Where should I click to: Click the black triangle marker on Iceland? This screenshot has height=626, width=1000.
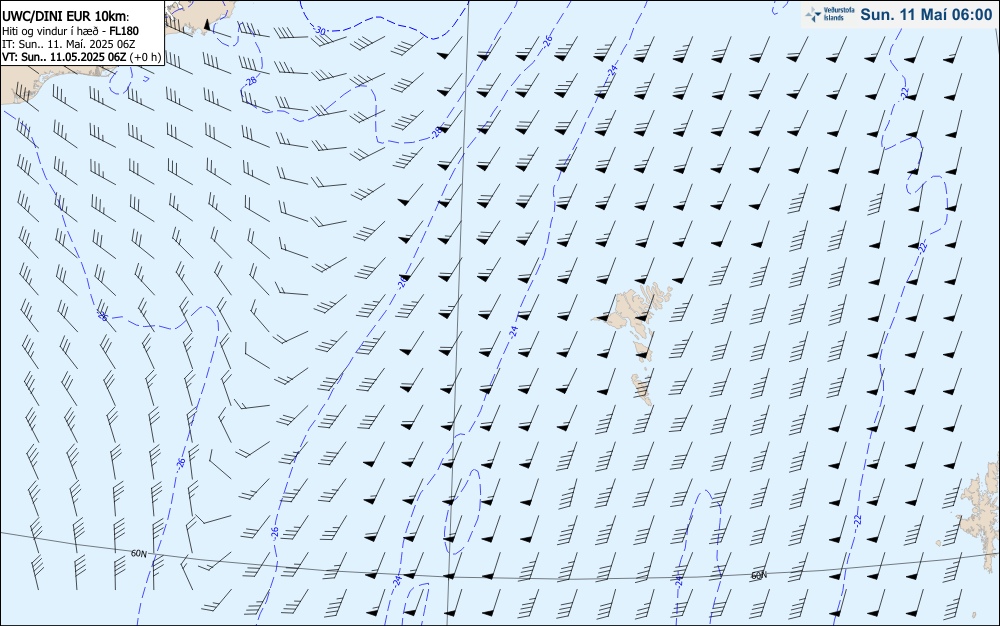tap(206, 25)
